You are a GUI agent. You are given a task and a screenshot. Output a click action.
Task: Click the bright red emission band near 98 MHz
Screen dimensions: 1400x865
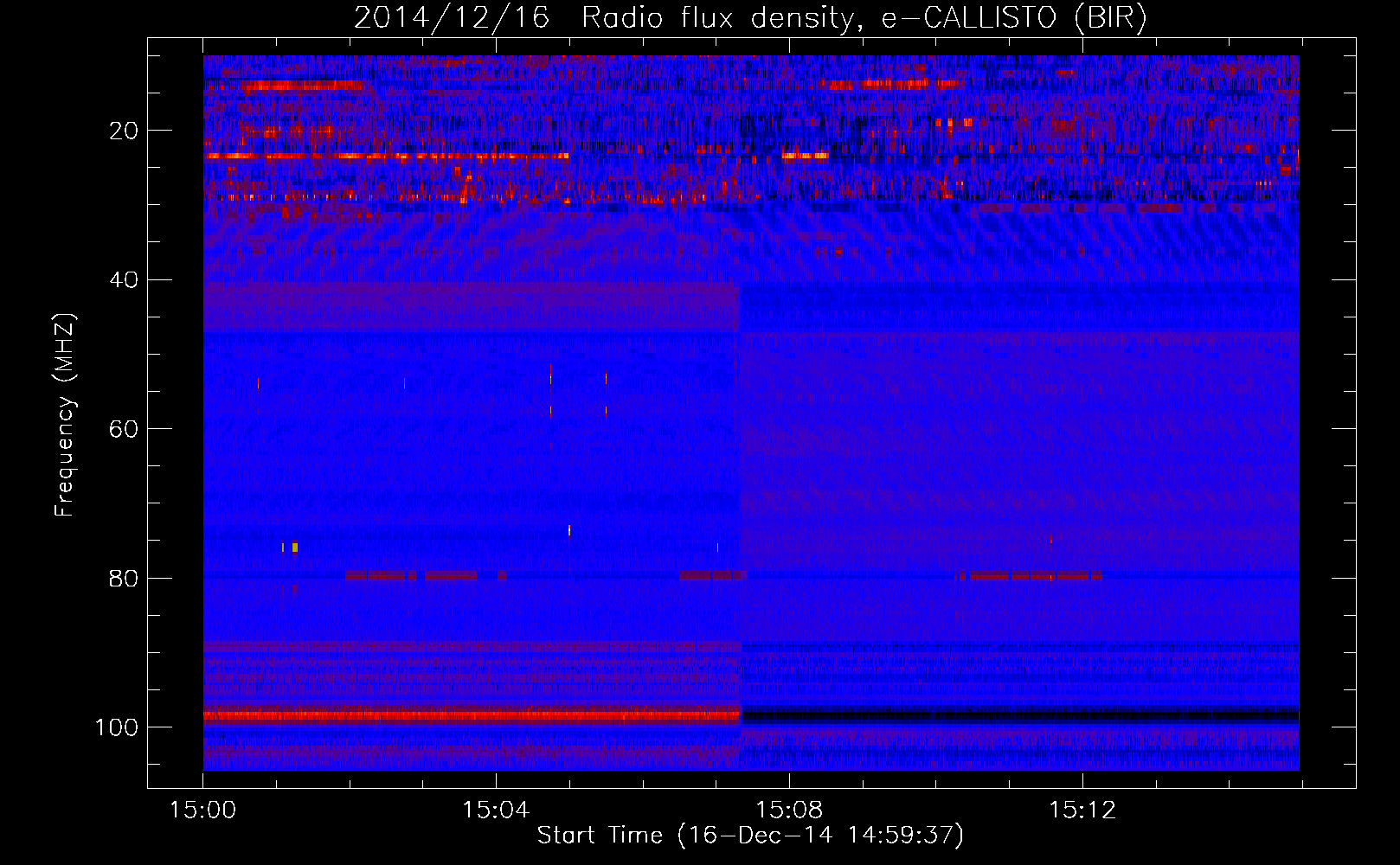coord(472,715)
